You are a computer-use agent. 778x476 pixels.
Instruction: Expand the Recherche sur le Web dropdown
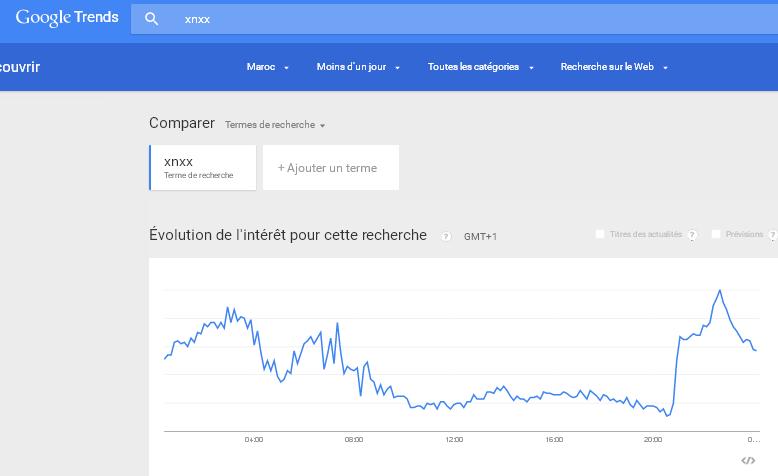(613, 67)
